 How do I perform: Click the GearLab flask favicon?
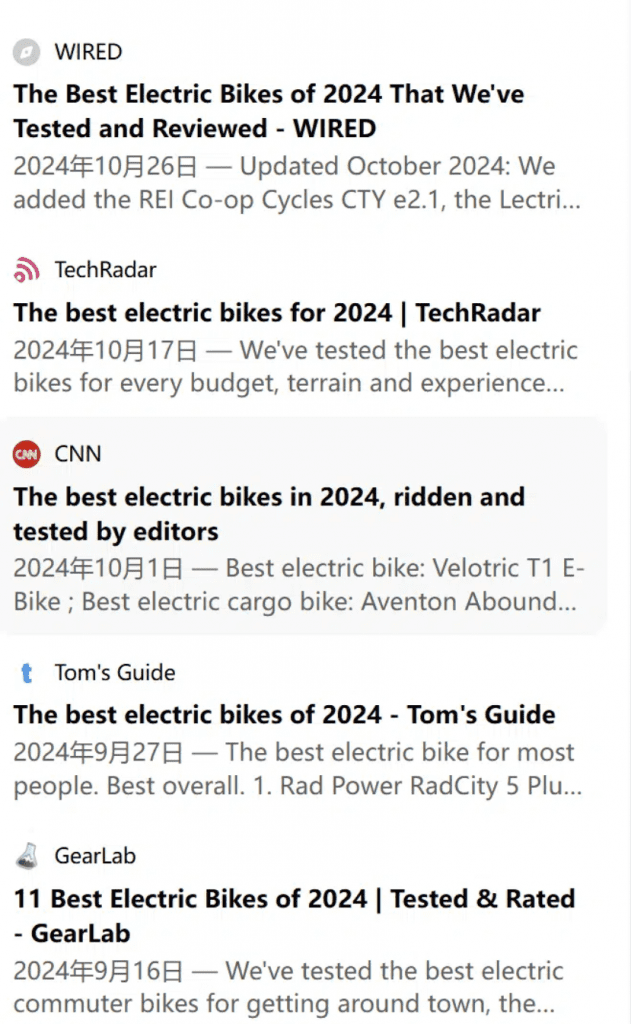tap(26, 856)
